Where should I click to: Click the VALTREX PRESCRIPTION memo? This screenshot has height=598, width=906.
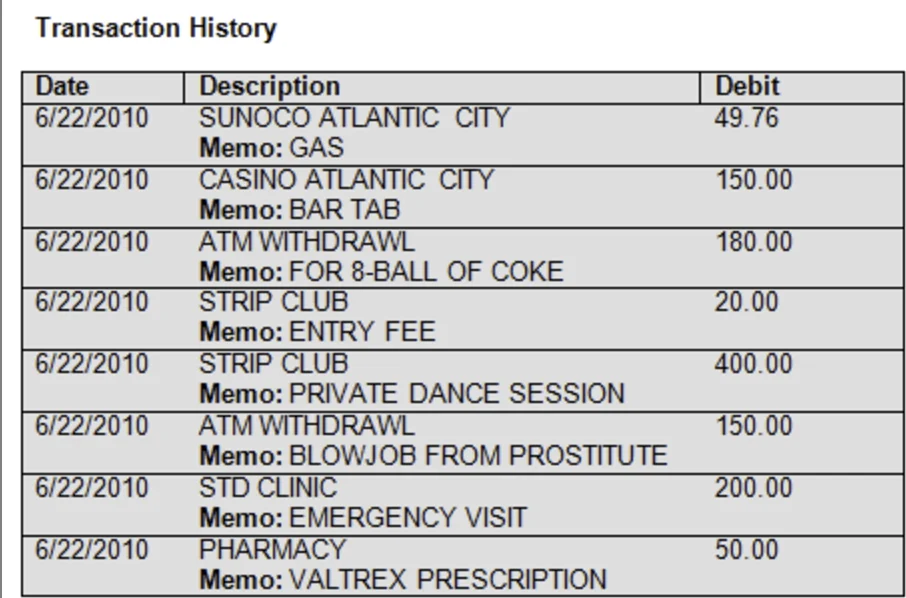click(447, 580)
